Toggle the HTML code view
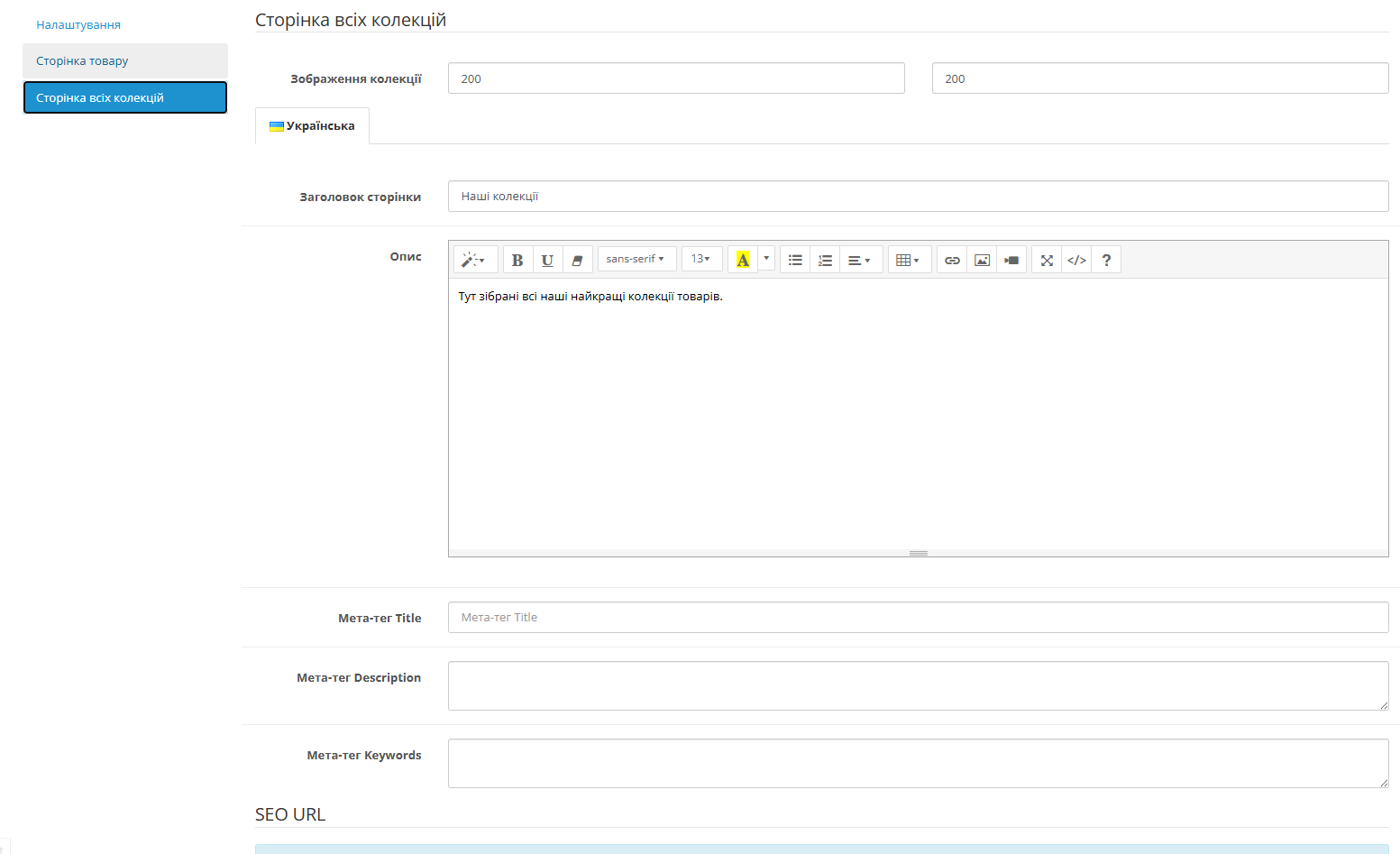 click(1076, 260)
